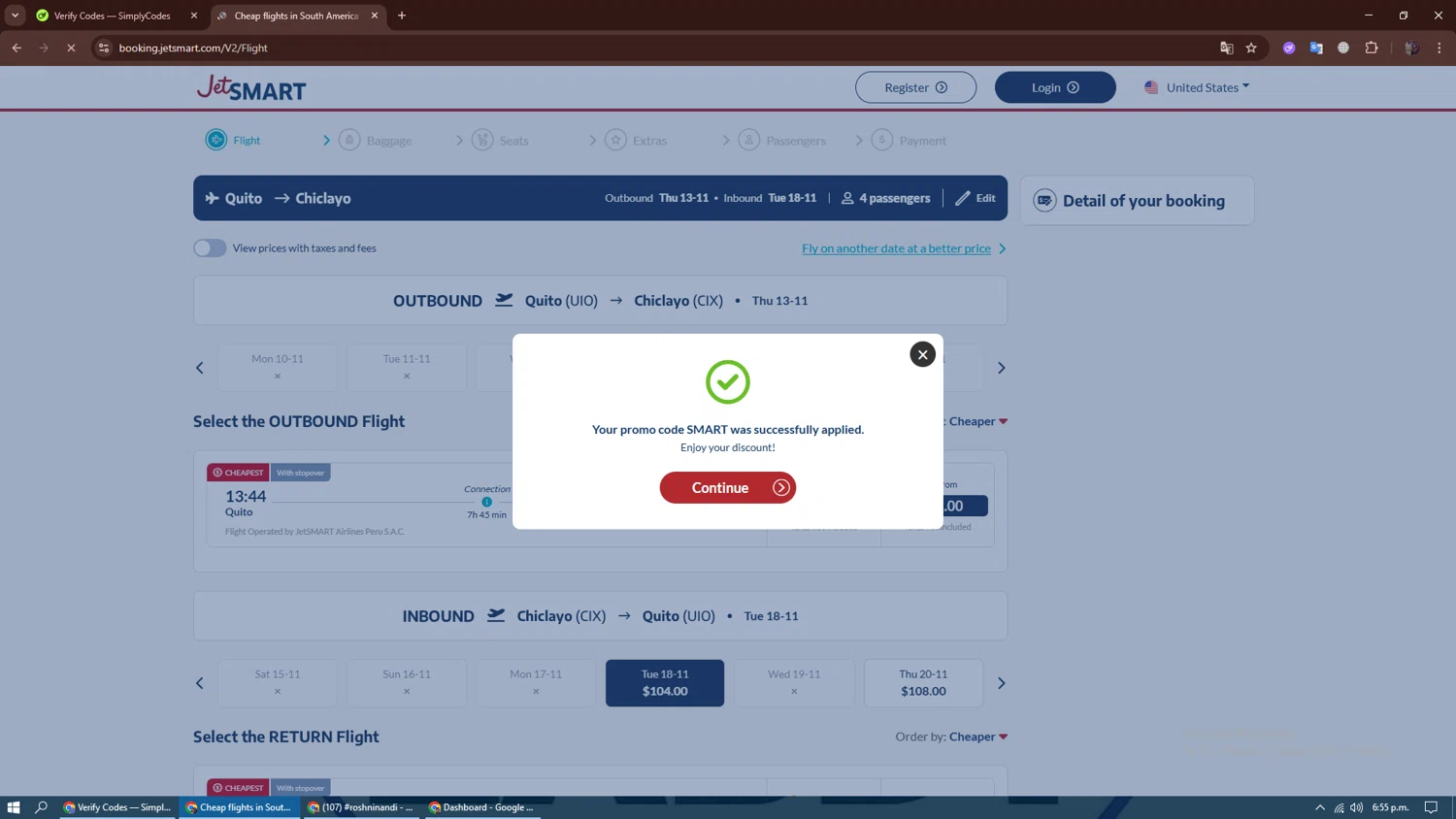The image size is (1456, 819).
Task: Open return Order by Cheaper dropdown
Action: click(x=978, y=737)
